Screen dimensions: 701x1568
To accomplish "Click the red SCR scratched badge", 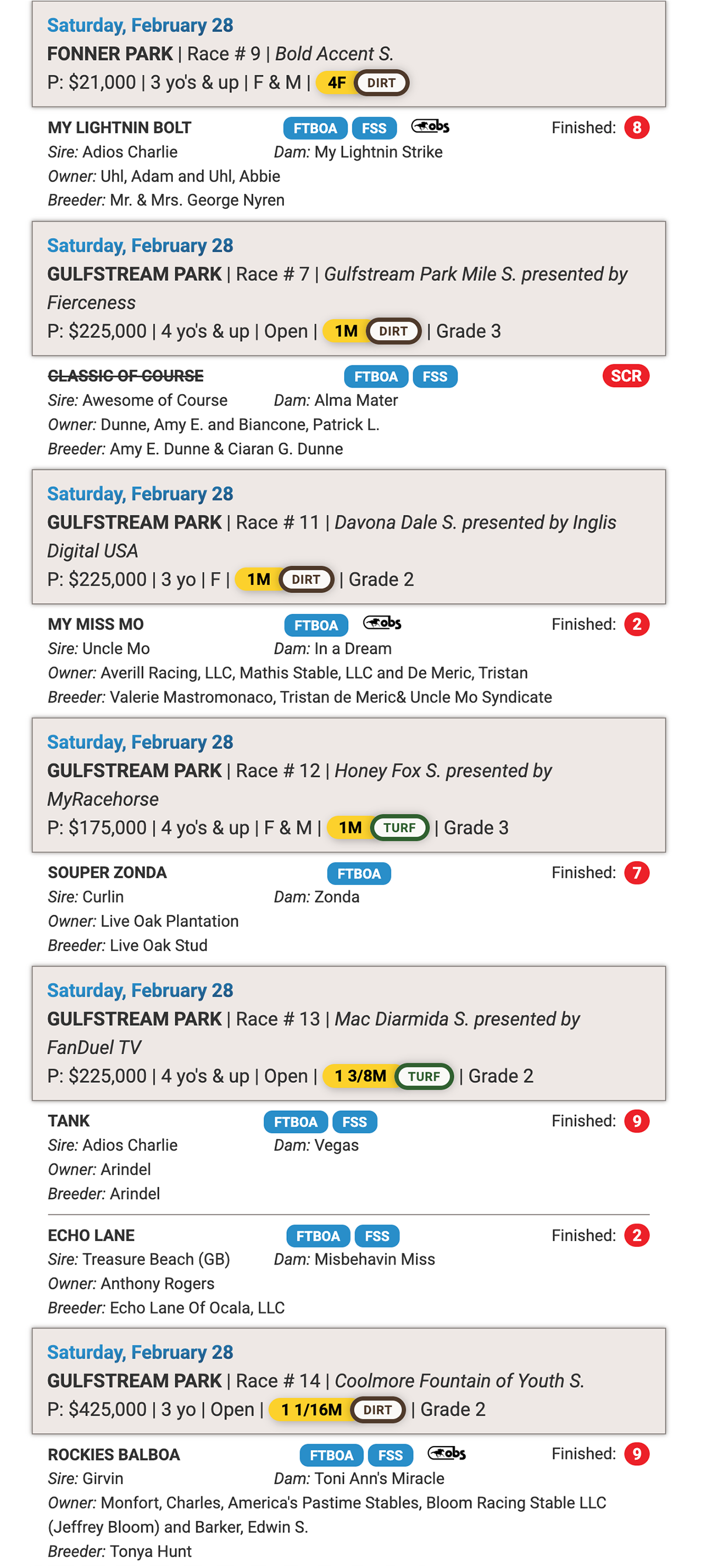I will pos(626,376).
